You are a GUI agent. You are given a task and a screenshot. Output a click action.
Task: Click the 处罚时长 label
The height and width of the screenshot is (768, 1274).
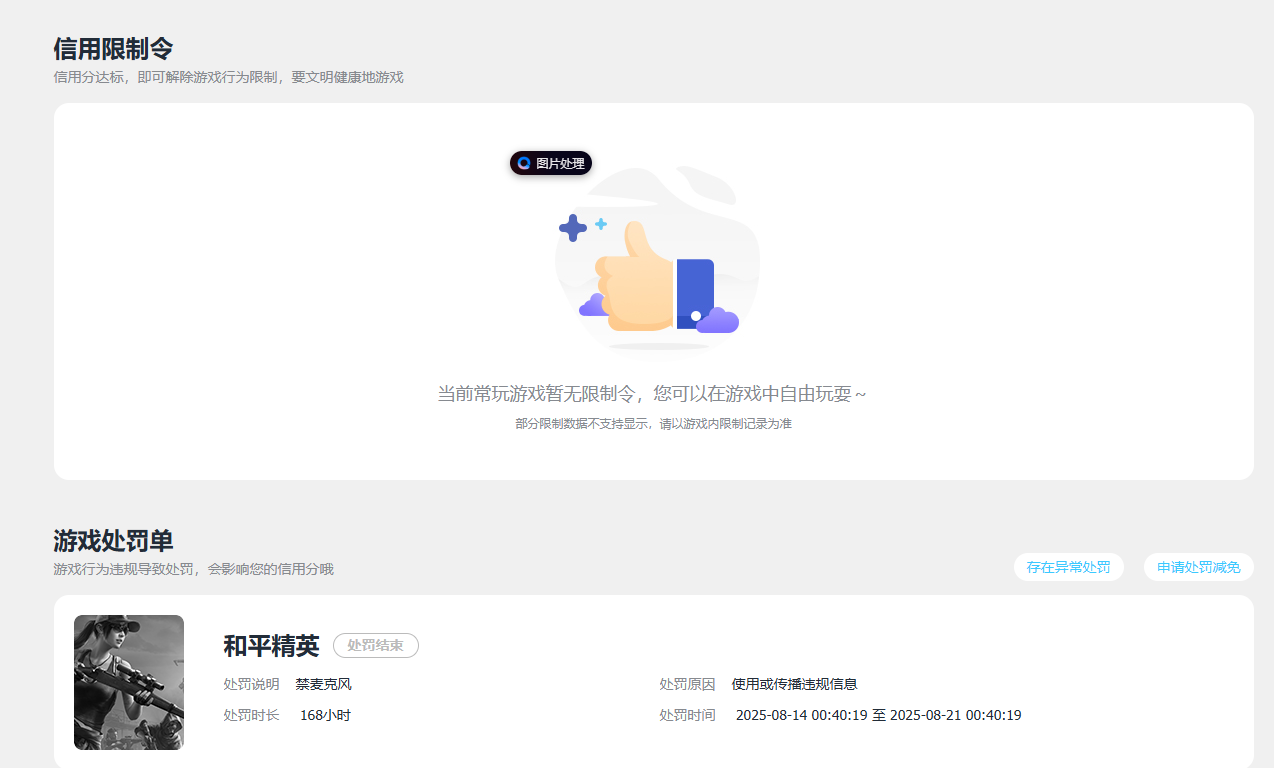coord(251,715)
